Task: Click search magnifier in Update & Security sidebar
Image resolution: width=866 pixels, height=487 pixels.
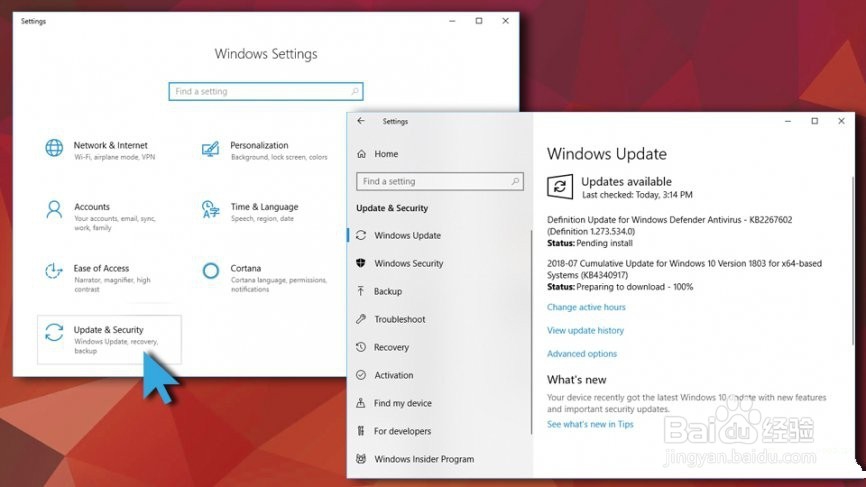Action: coord(515,181)
